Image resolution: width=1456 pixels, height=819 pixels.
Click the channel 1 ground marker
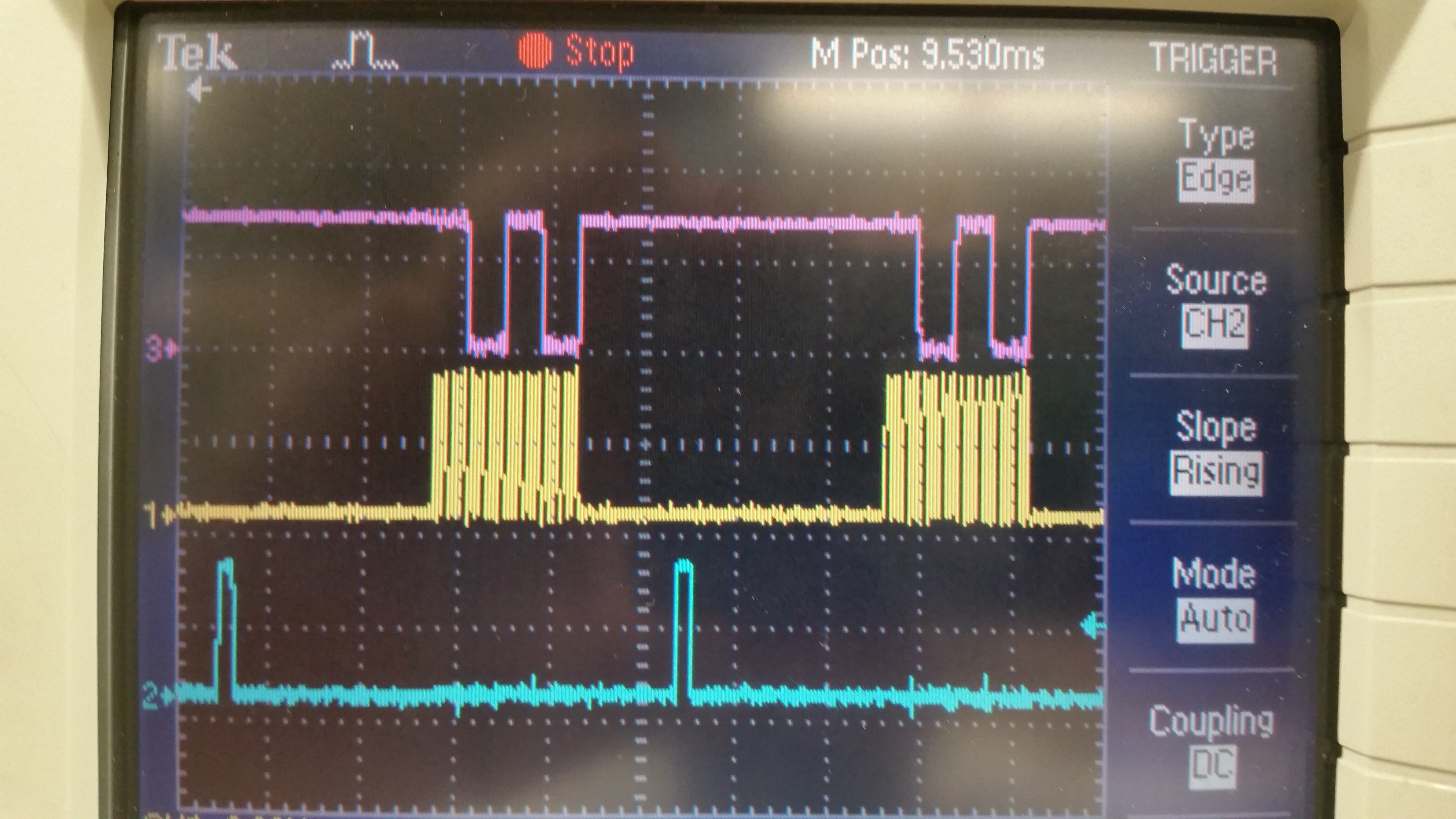[160, 515]
